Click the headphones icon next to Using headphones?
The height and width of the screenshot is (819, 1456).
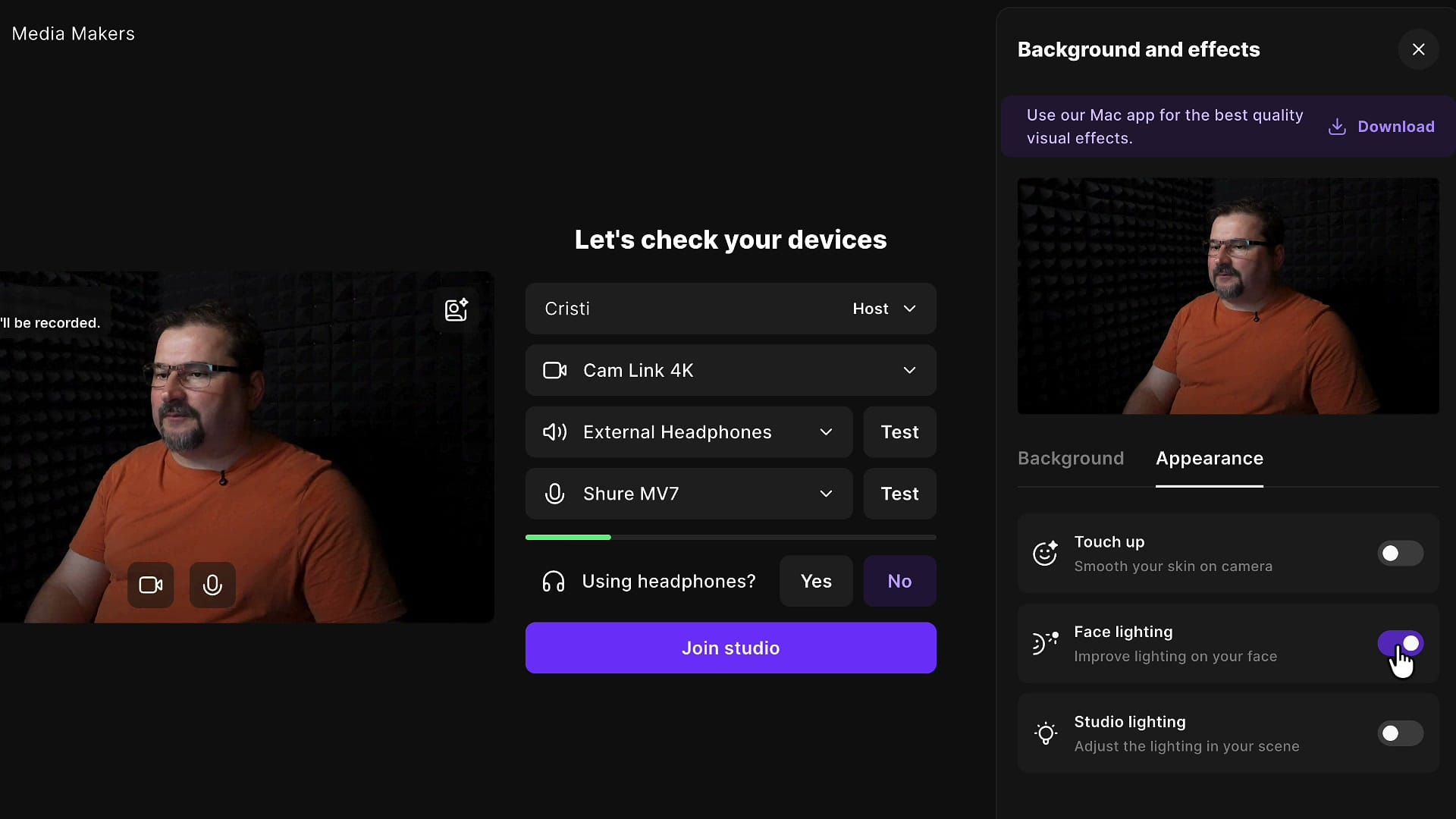[554, 582]
